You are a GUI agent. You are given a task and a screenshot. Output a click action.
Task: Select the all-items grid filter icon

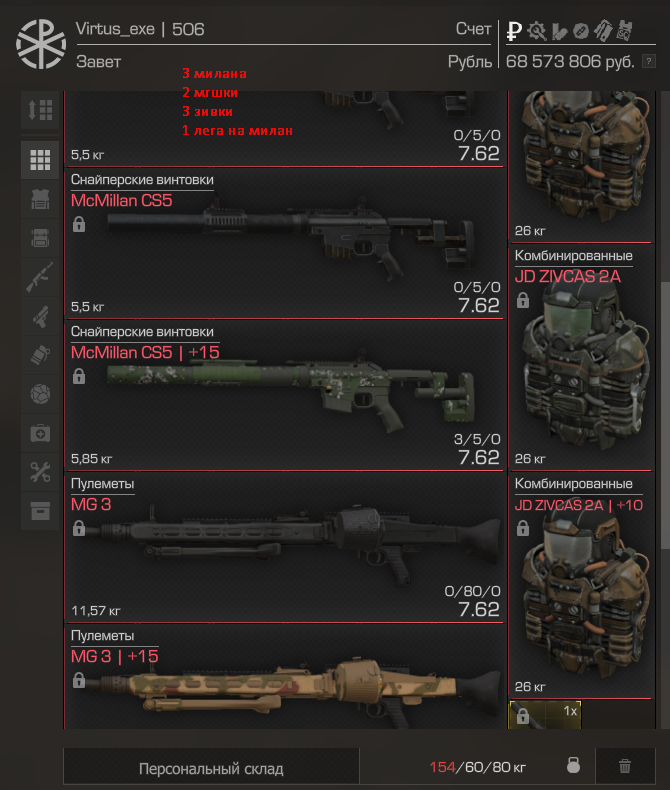(40, 160)
